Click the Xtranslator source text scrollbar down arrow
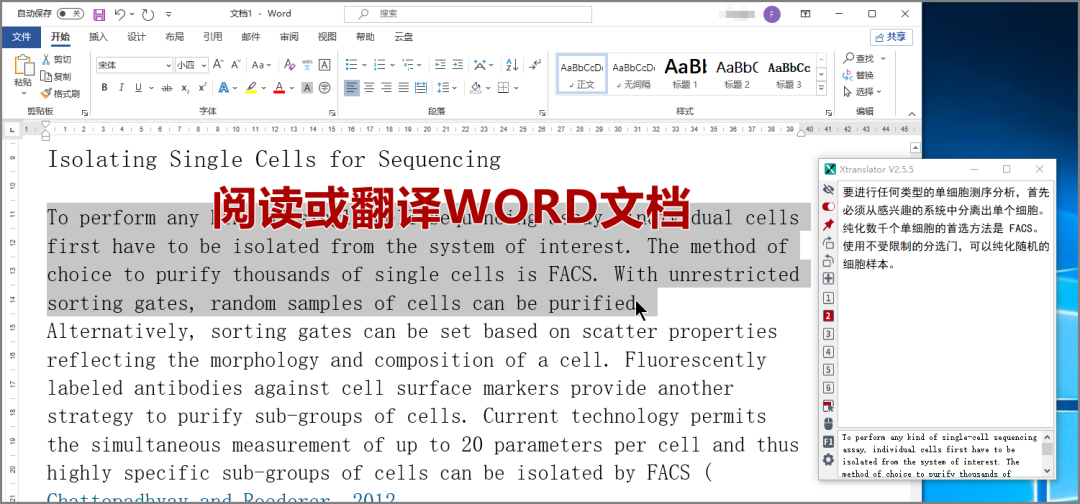The height and width of the screenshot is (504, 1080). [1048, 471]
